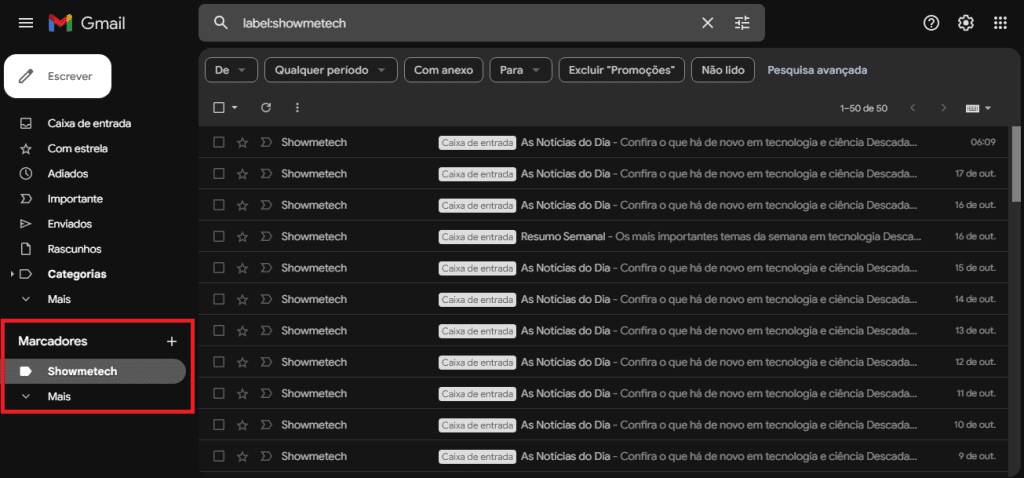1024x478 pixels.
Task: Select the Resumo Semanal email checkbox
Action: [x=219, y=236]
